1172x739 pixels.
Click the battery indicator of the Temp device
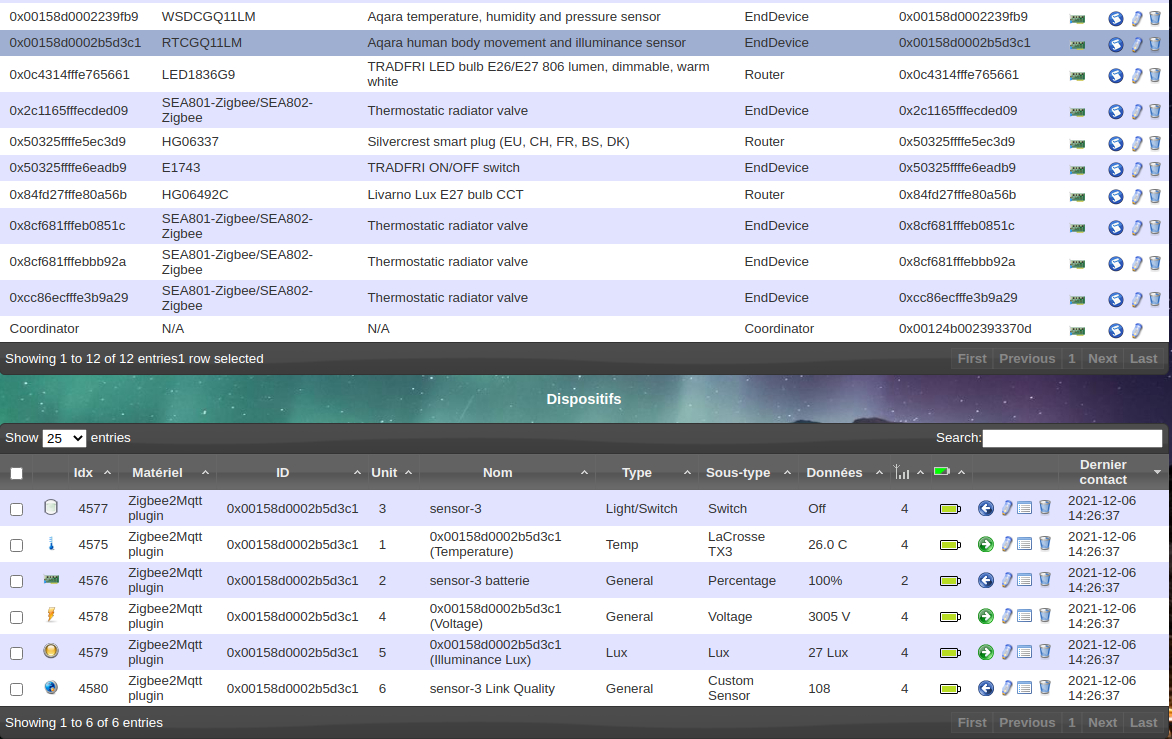point(949,544)
